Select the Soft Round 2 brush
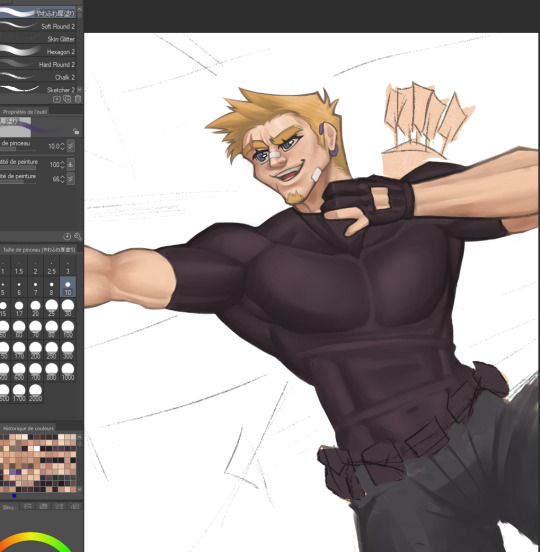 (x=38, y=26)
